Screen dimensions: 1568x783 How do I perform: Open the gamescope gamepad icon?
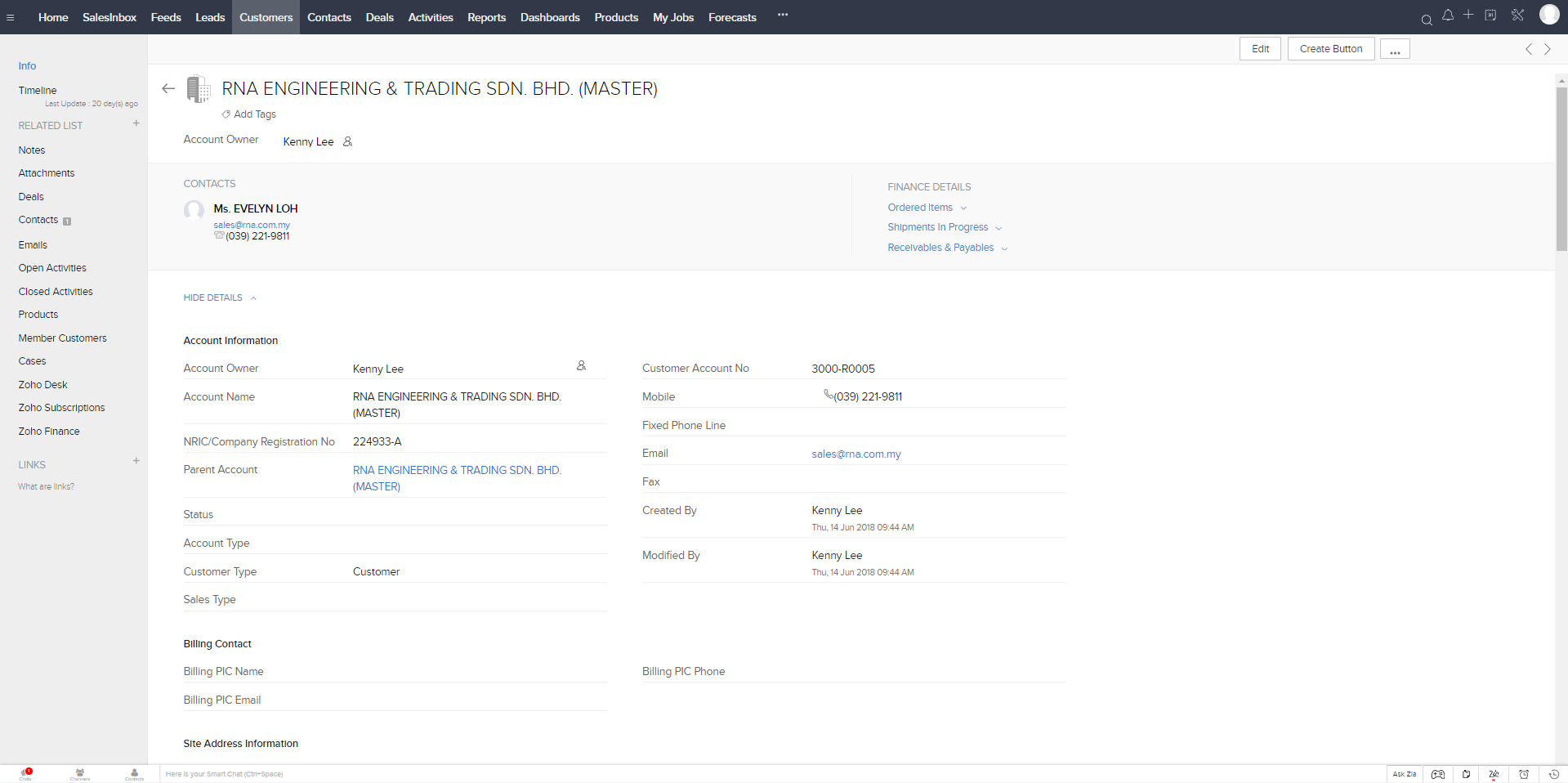[1438, 774]
